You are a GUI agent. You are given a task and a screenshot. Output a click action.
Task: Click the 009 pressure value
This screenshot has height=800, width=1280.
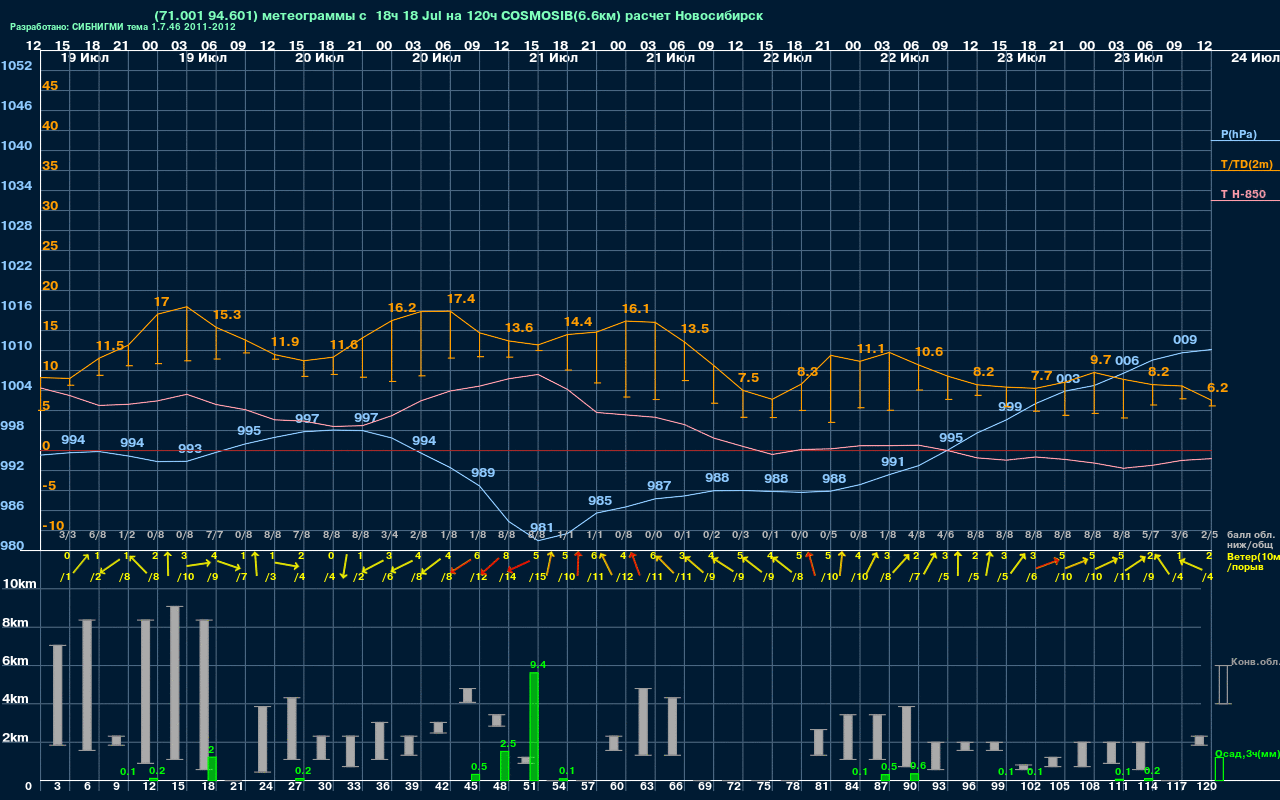click(x=1185, y=340)
